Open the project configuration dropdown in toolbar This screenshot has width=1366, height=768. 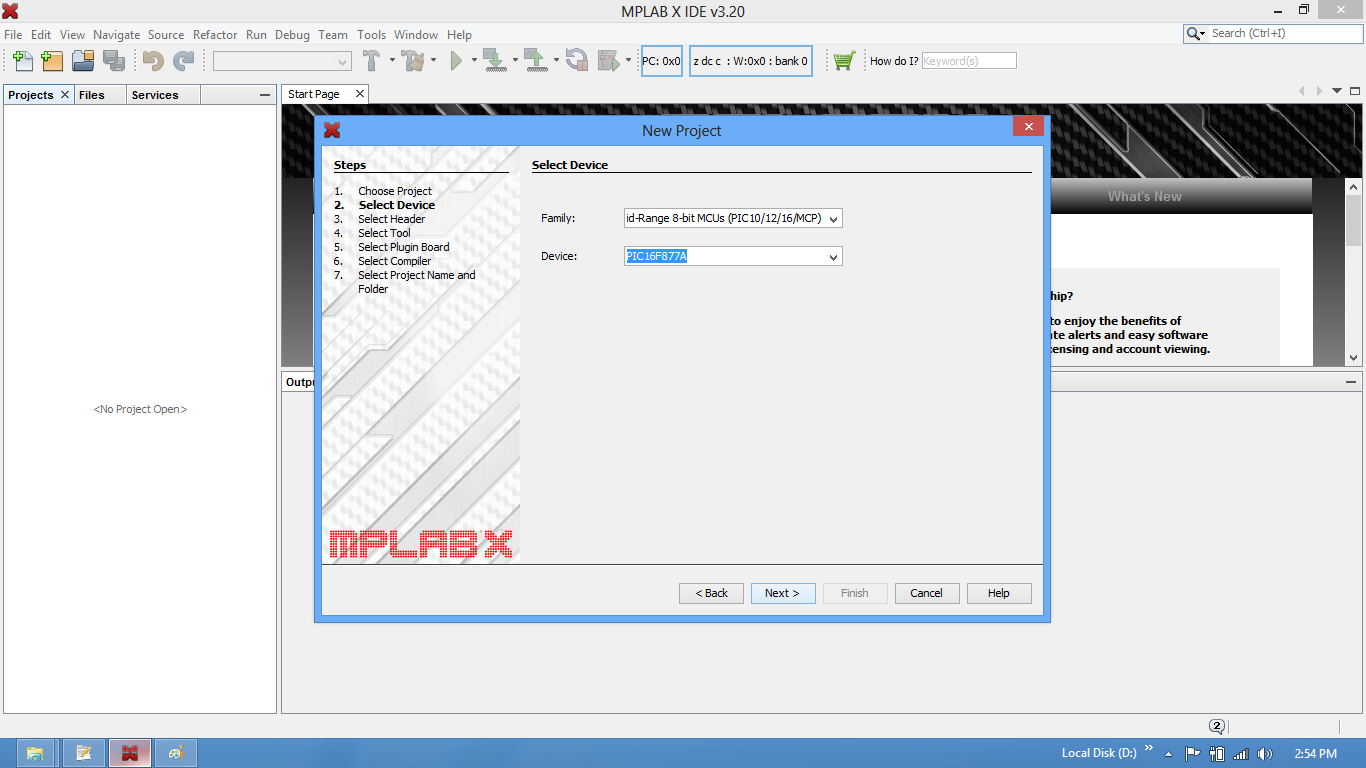tap(282, 61)
